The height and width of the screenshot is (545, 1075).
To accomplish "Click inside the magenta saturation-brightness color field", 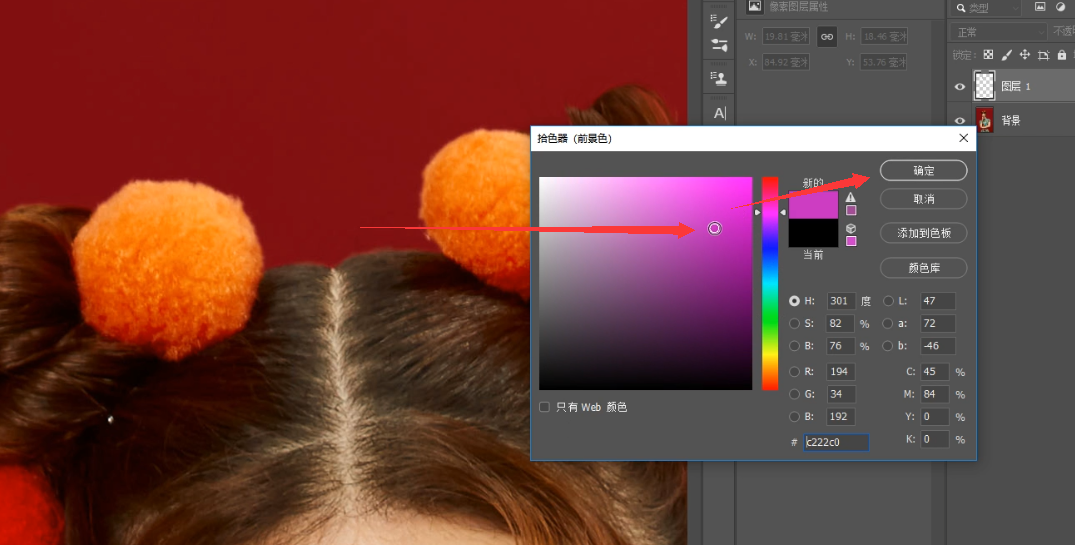I will tap(645, 283).
